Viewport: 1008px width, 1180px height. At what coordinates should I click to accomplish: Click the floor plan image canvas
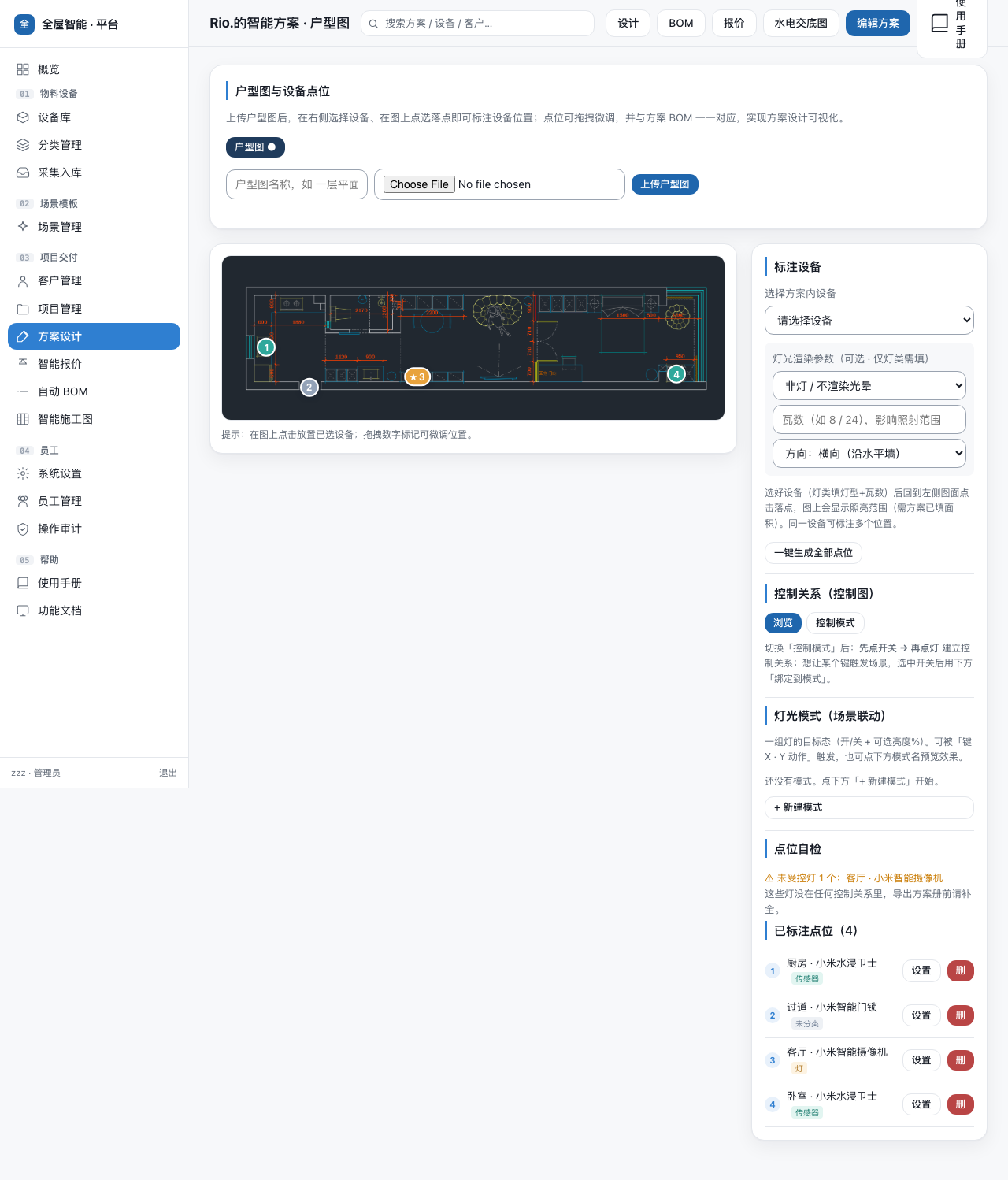point(473,338)
